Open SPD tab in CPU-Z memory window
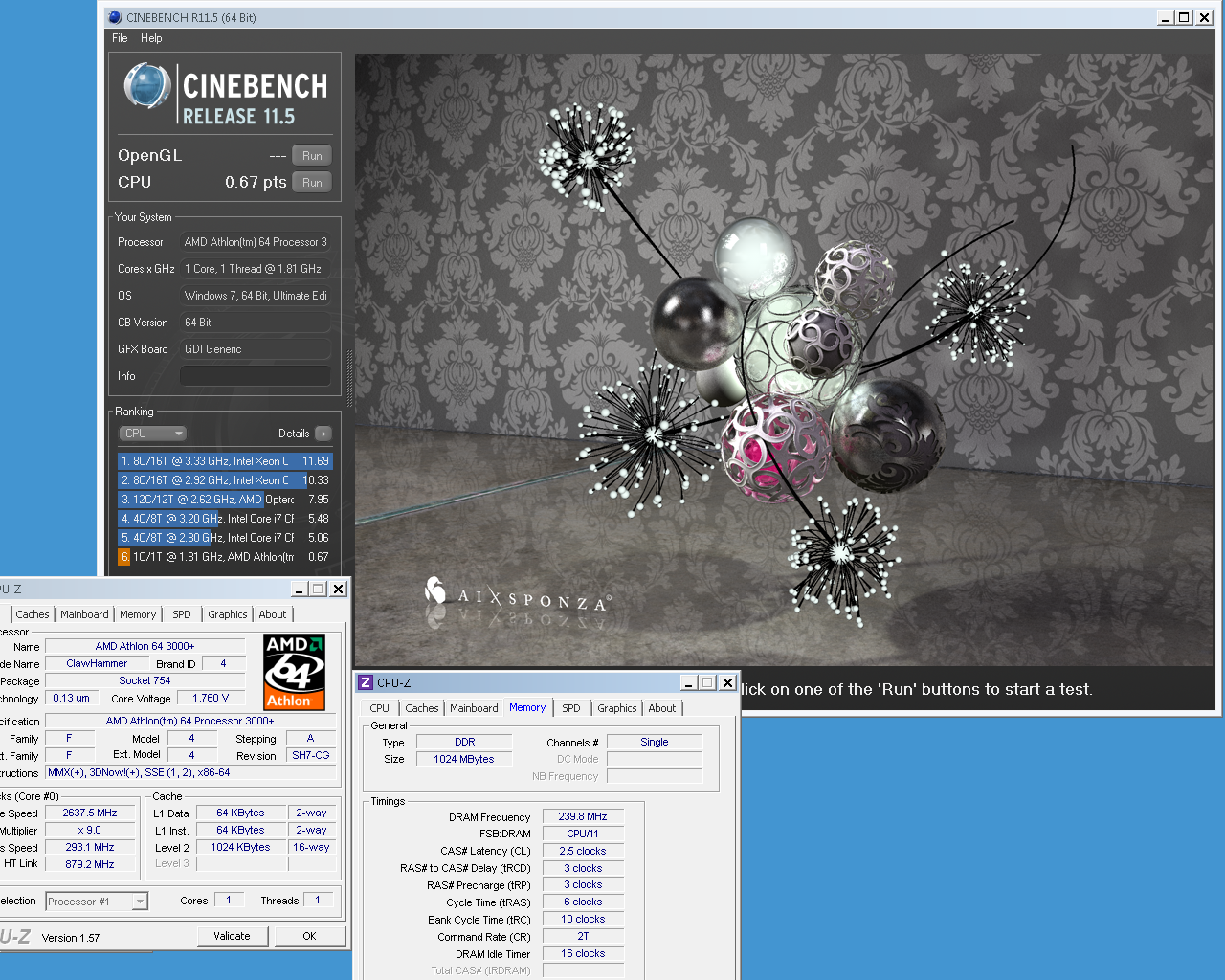The height and width of the screenshot is (980, 1225). (x=571, y=708)
